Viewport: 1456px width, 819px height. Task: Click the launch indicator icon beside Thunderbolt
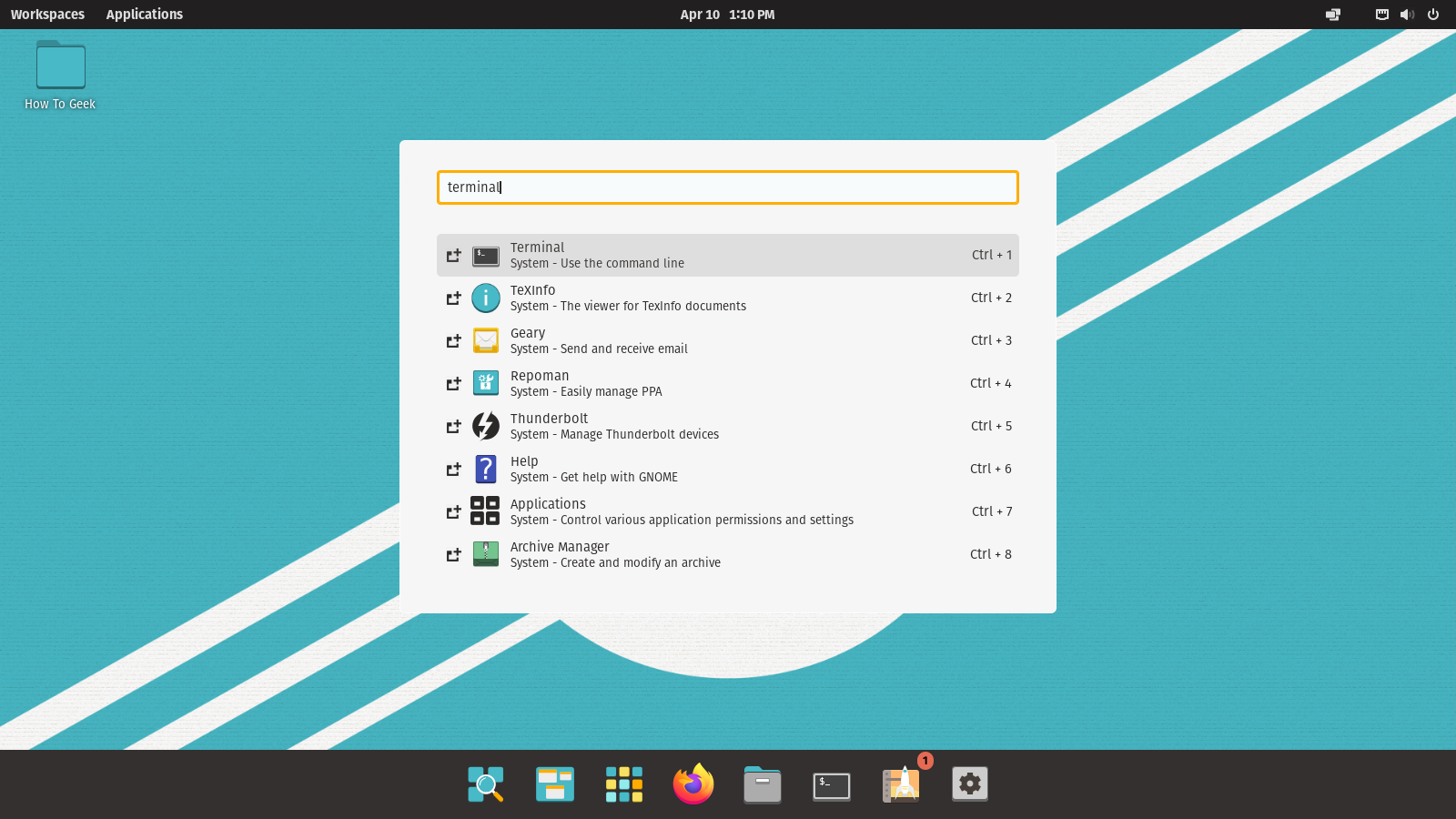(453, 427)
